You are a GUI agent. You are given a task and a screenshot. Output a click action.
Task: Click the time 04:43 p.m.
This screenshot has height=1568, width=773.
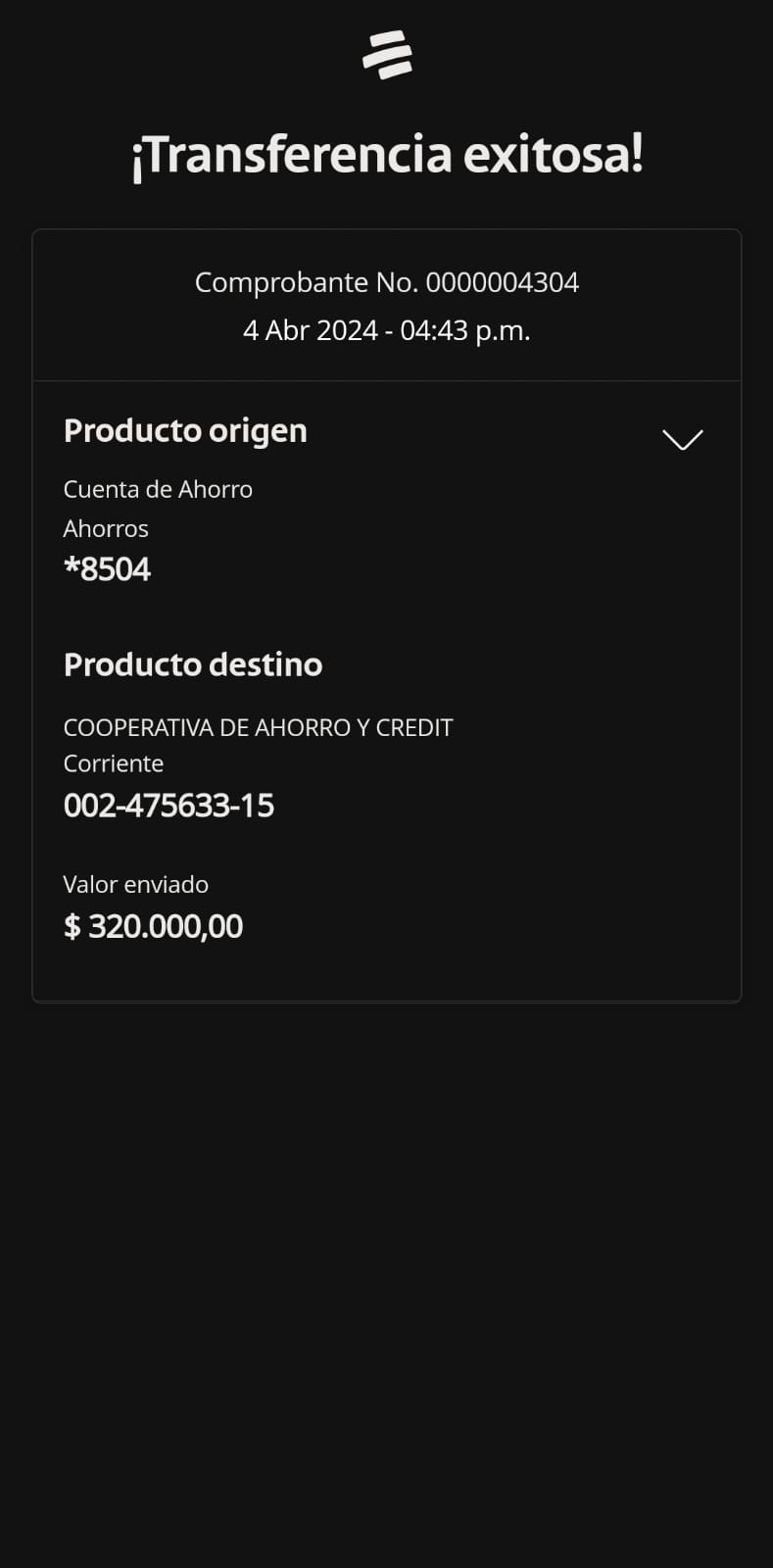(x=464, y=330)
